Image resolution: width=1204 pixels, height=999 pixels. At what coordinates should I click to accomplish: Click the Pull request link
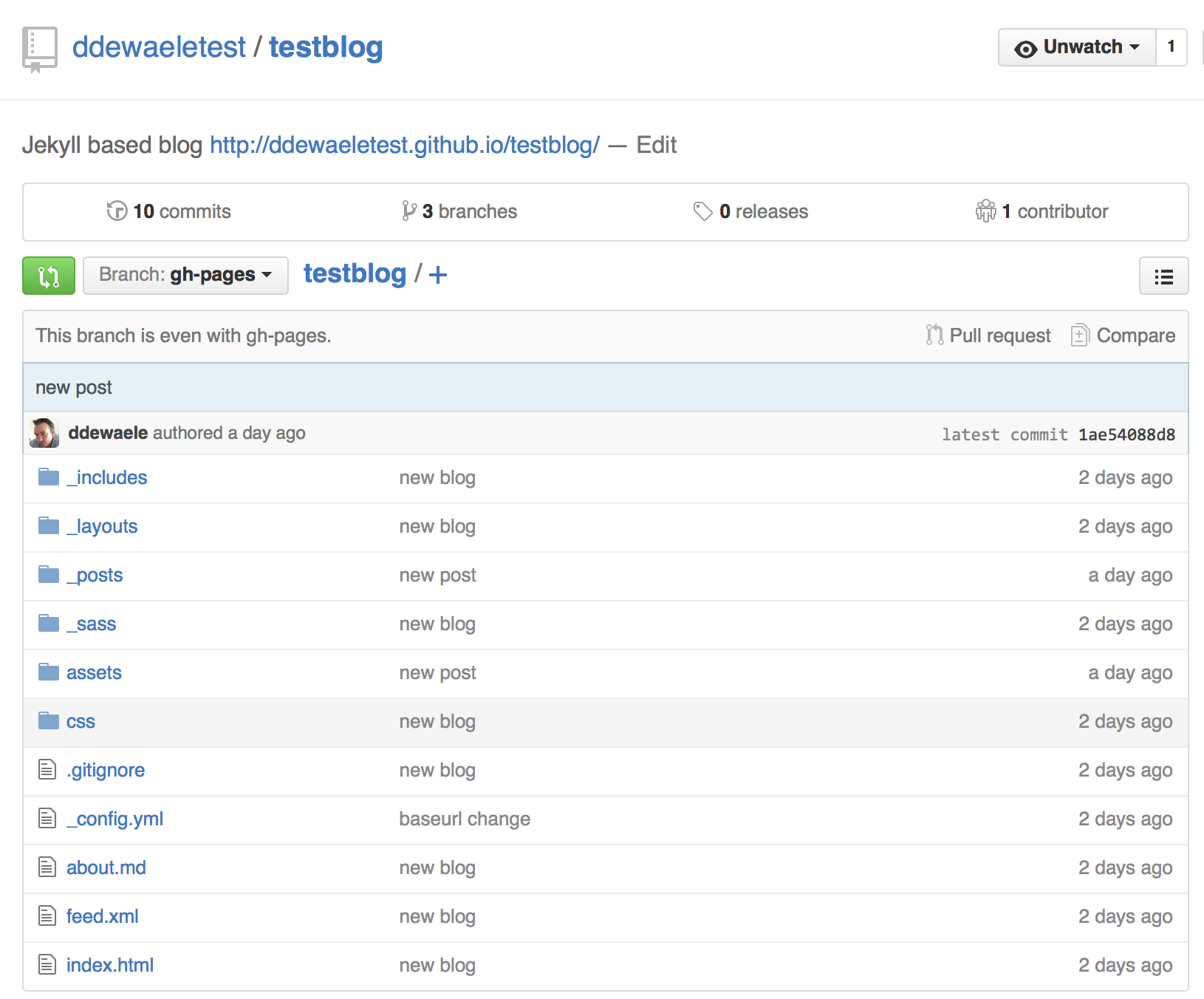coord(988,335)
